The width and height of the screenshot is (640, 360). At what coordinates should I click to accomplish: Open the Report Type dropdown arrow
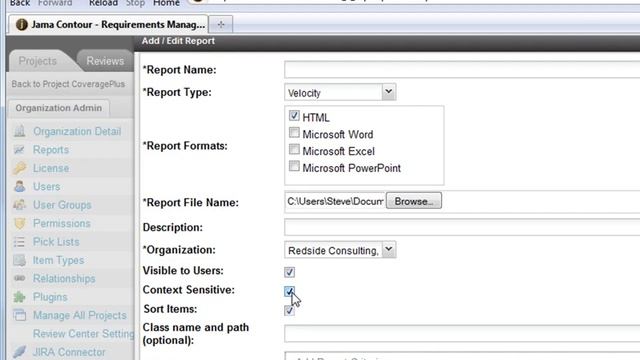click(389, 92)
